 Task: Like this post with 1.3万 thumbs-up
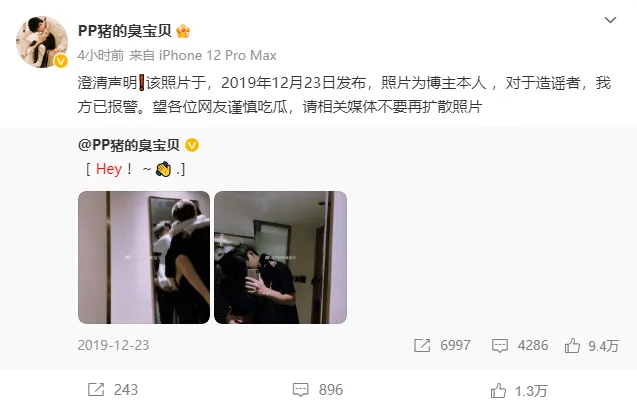tap(498, 391)
